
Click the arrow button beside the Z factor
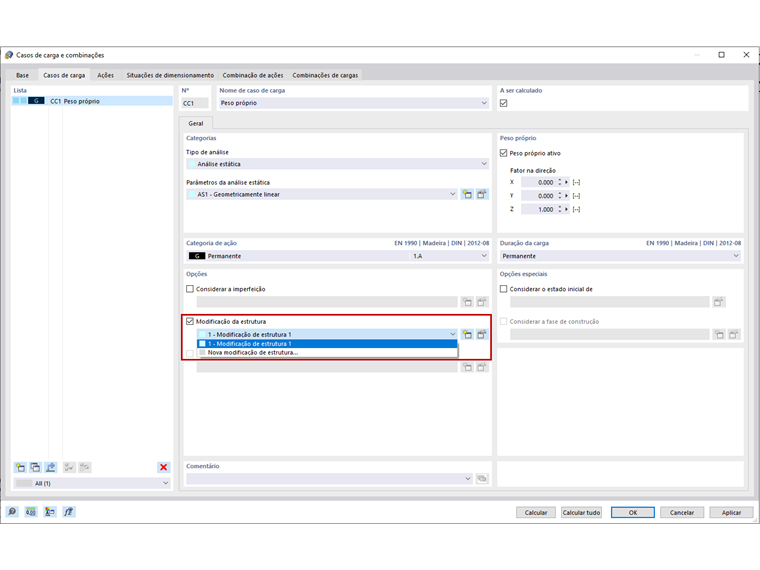(x=567, y=209)
